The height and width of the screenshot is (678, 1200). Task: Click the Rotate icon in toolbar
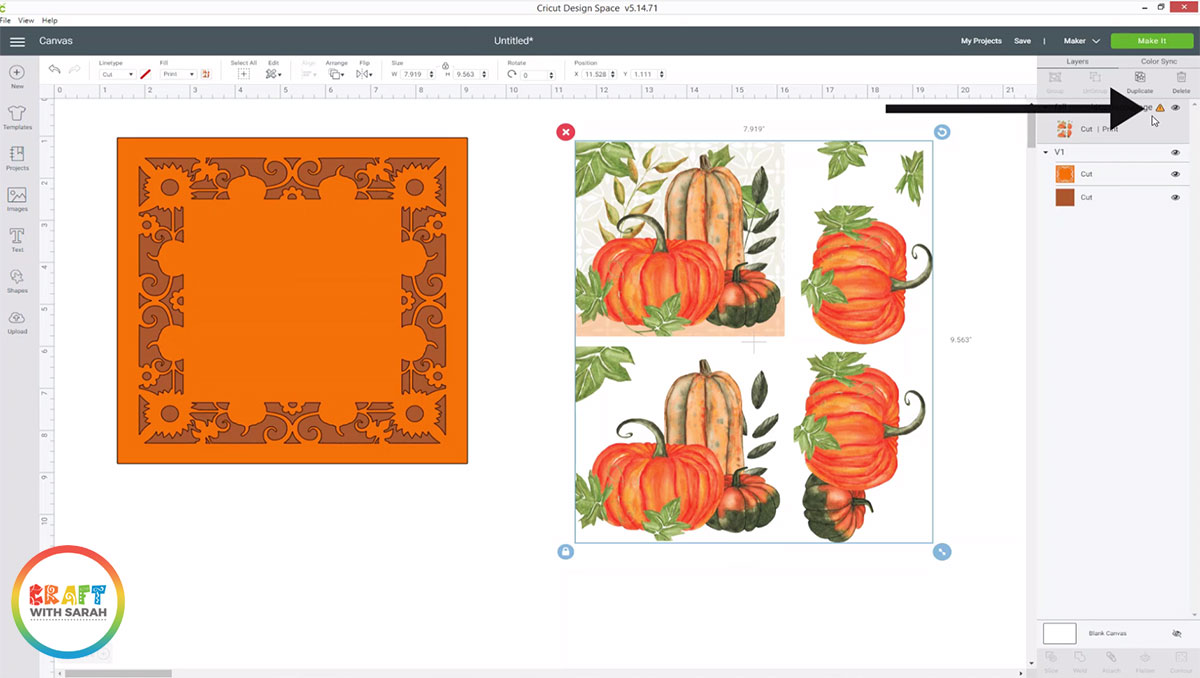pyautogui.click(x=512, y=74)
